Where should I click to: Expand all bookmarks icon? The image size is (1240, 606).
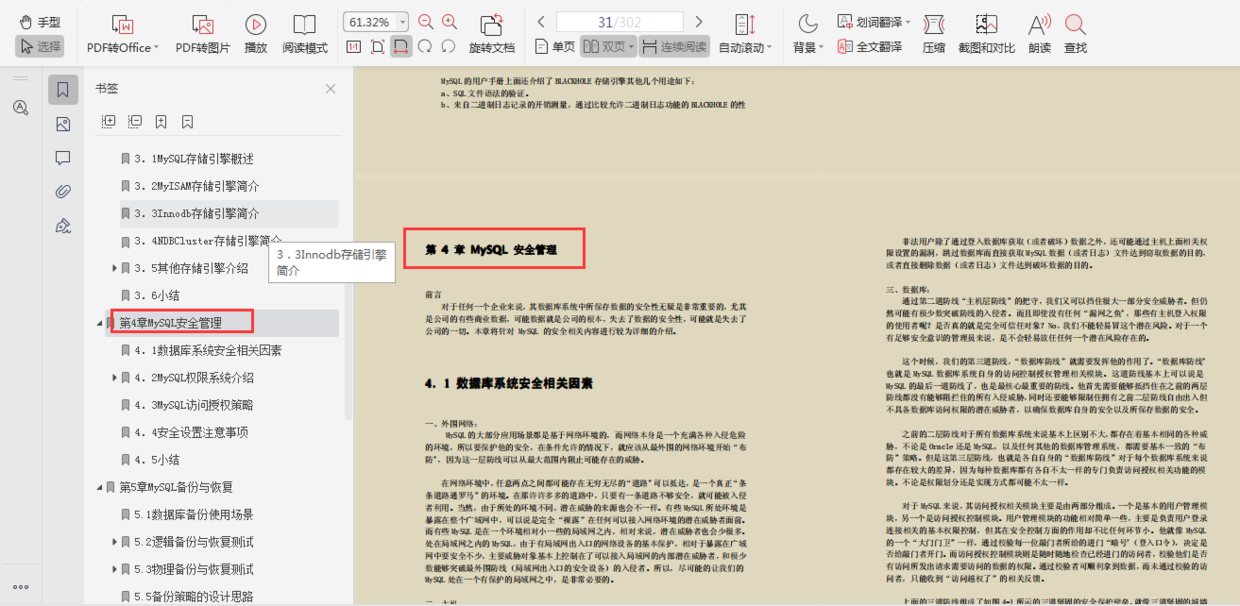point(109,122)
